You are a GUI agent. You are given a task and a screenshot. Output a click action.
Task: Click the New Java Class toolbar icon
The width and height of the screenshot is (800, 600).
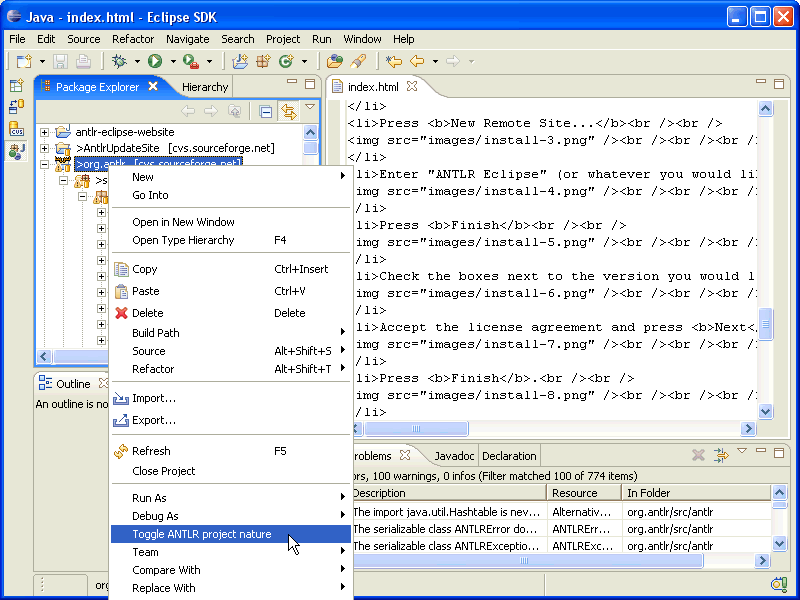pos(286,61)
